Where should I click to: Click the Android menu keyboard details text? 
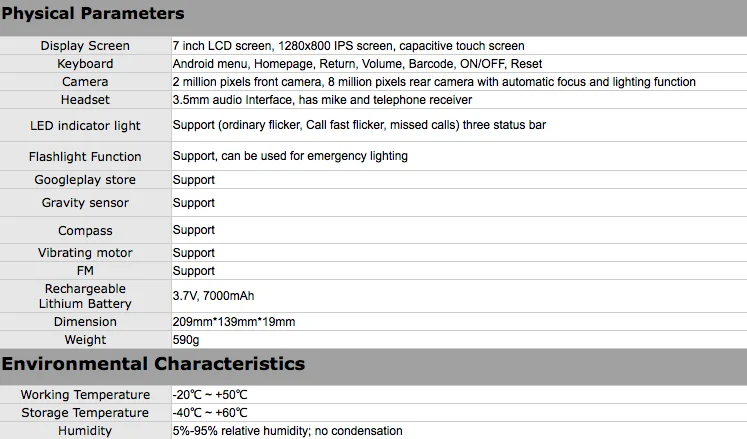click(x=357, y=64)
